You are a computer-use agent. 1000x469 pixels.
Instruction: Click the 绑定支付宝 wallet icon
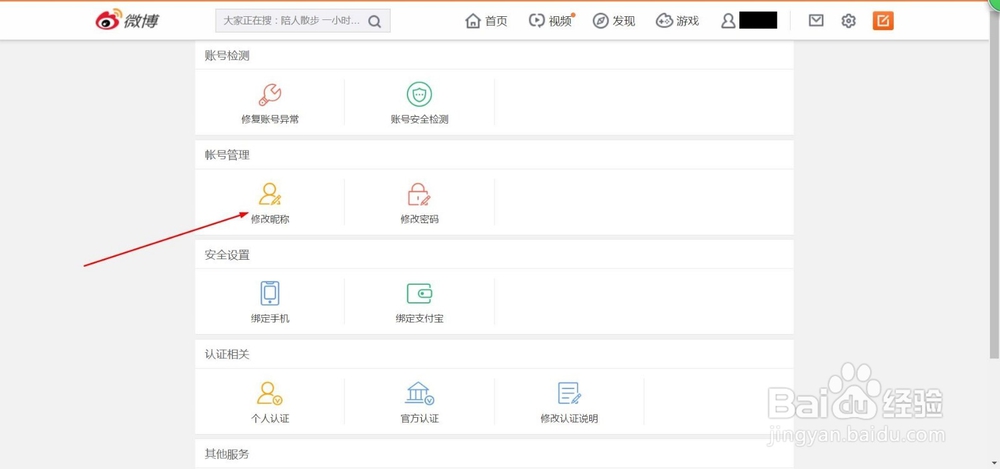click(x=420, y=294)
